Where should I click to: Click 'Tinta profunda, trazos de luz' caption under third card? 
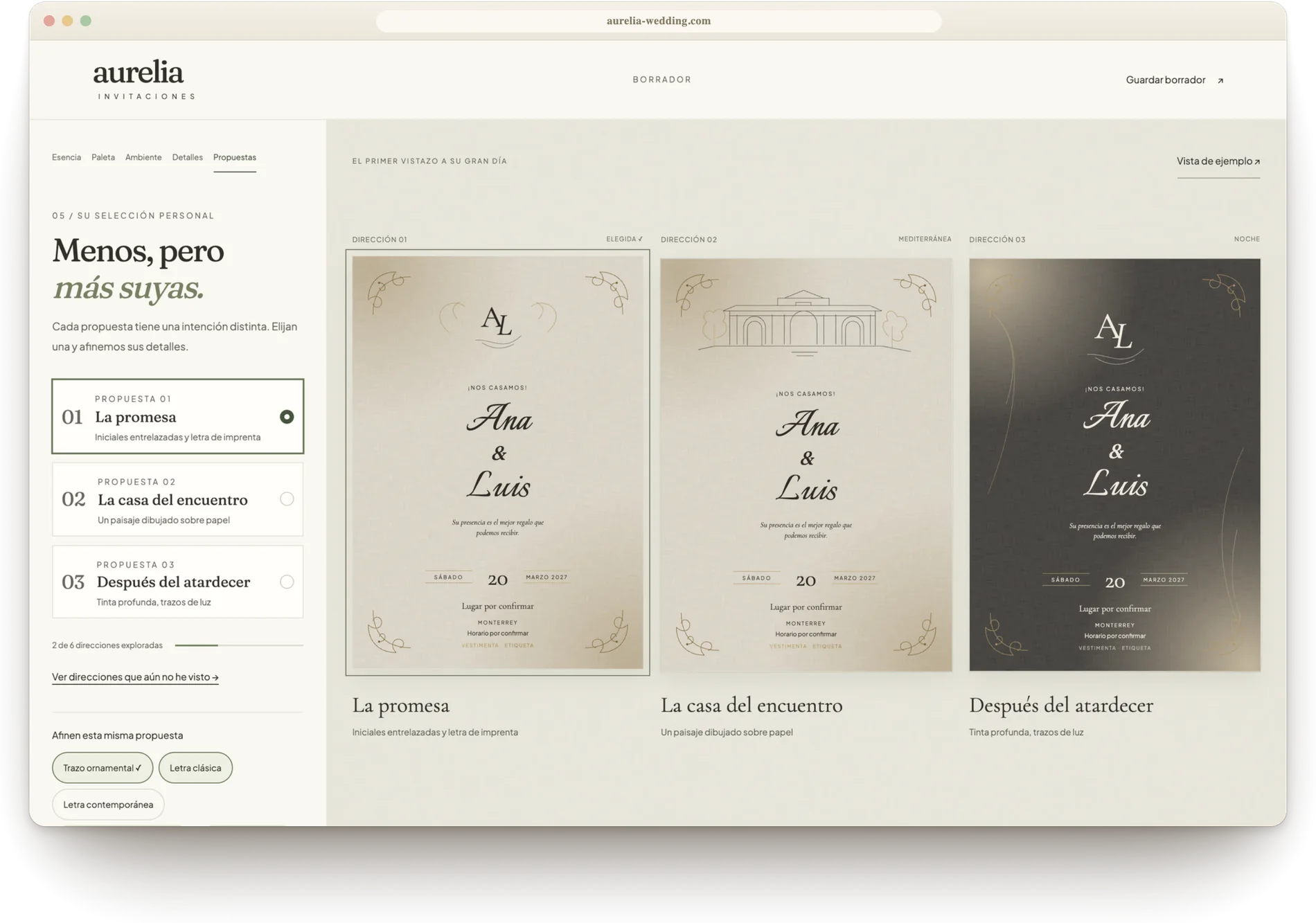[1026, 733]
